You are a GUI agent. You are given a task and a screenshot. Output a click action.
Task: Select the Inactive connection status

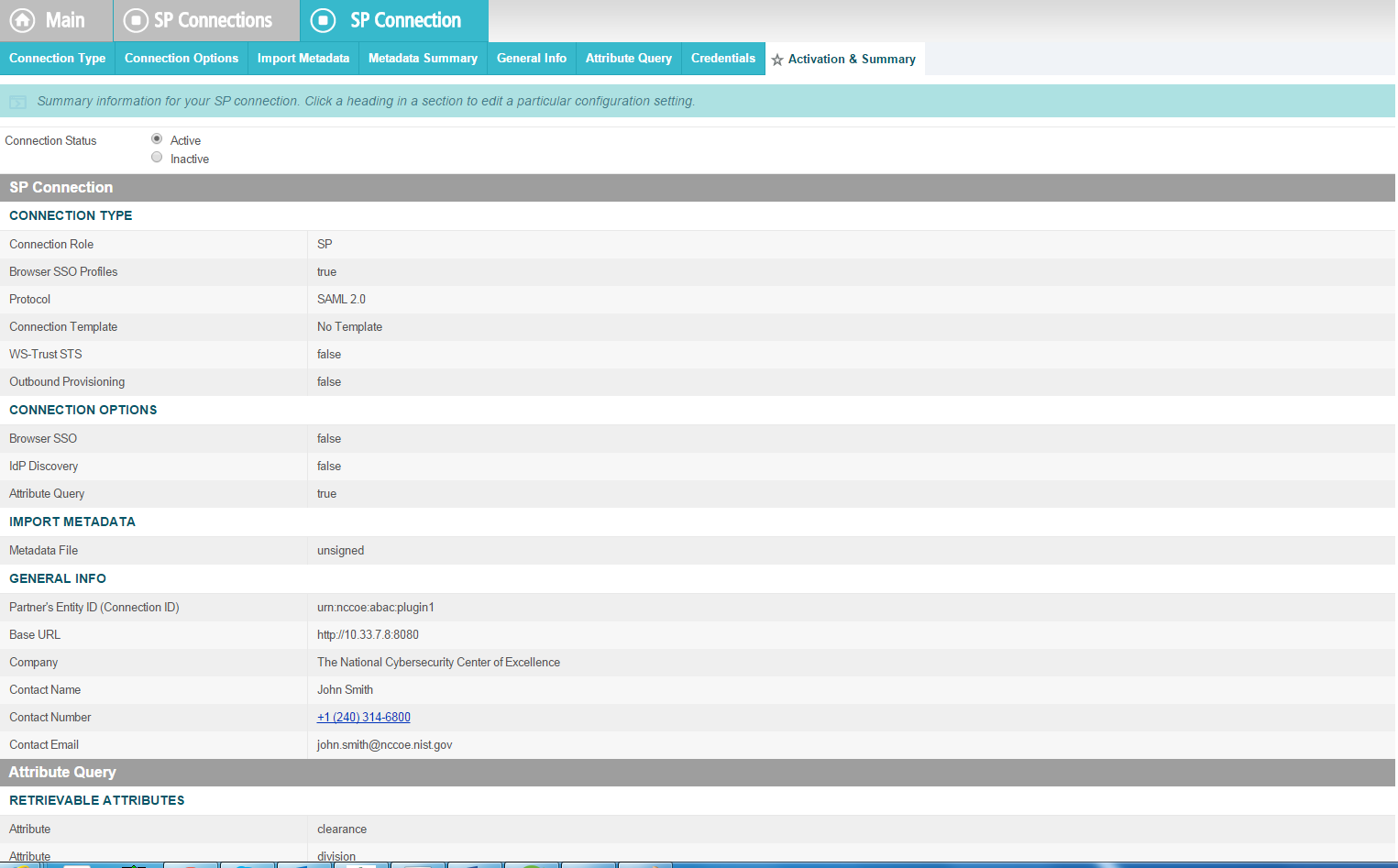157,158
